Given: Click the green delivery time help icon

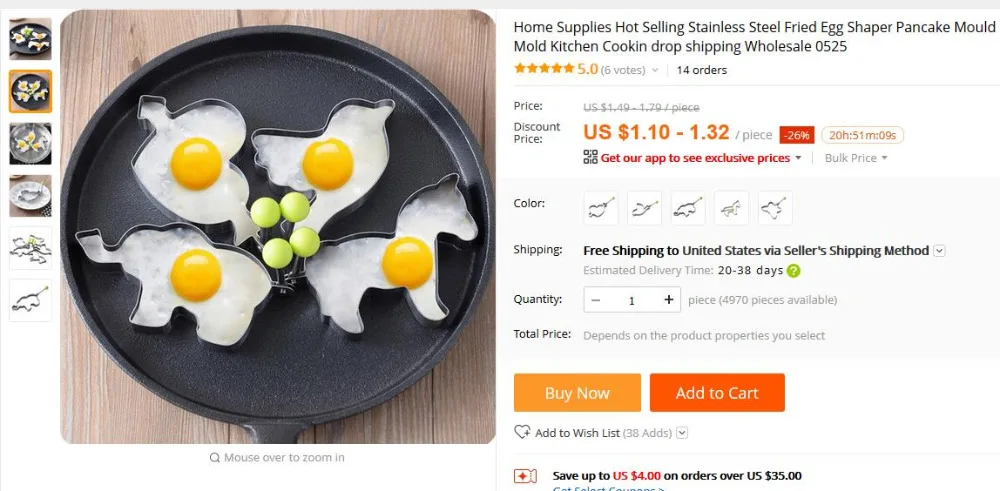Looking at the screenshot, I should tap(793, 271).
